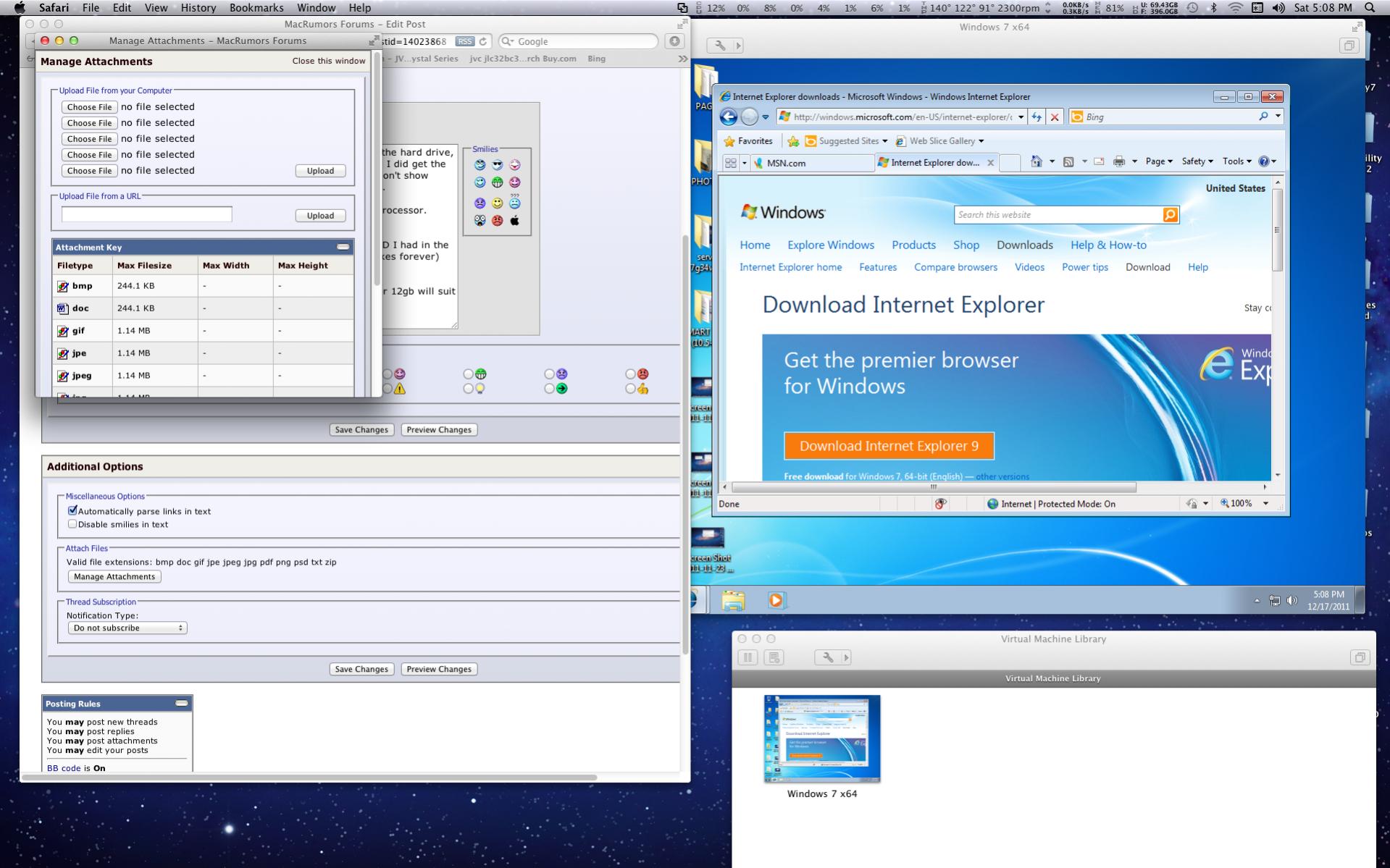Image resolution: width=1390 pixels, height=868 pixels.
Task: Insert the confused question-marks smiley
Action: pyautogui.click(x=514, y=202)
